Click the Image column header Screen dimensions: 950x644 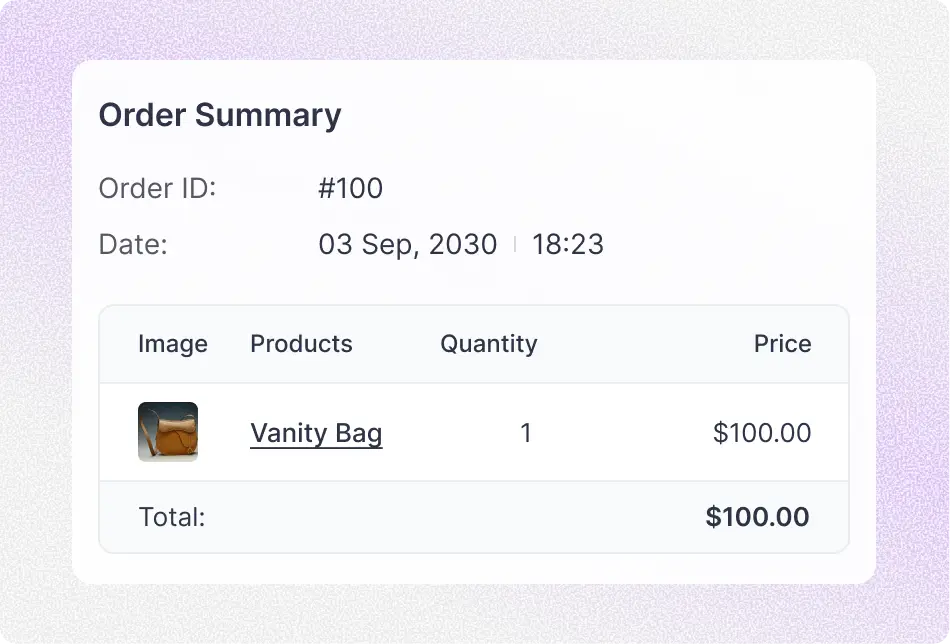pos(173,344)
